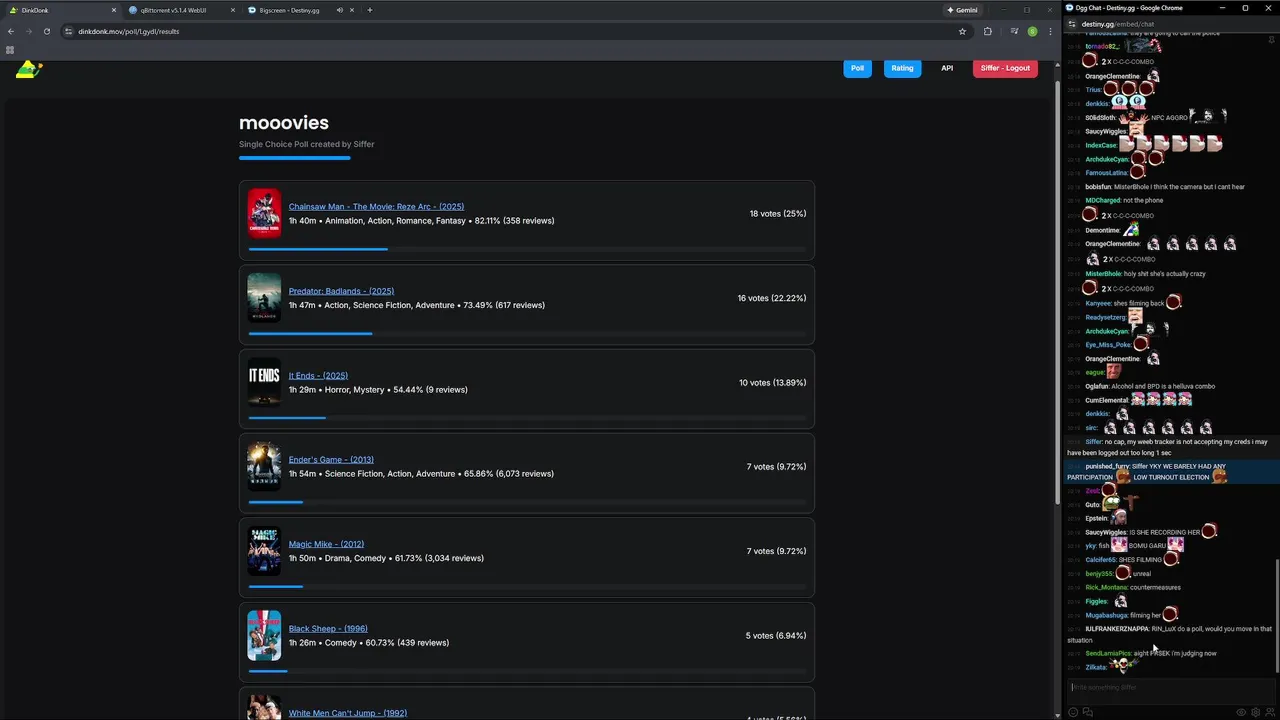
Task: Open the emote picker in chat
Action: [1073, 712]
